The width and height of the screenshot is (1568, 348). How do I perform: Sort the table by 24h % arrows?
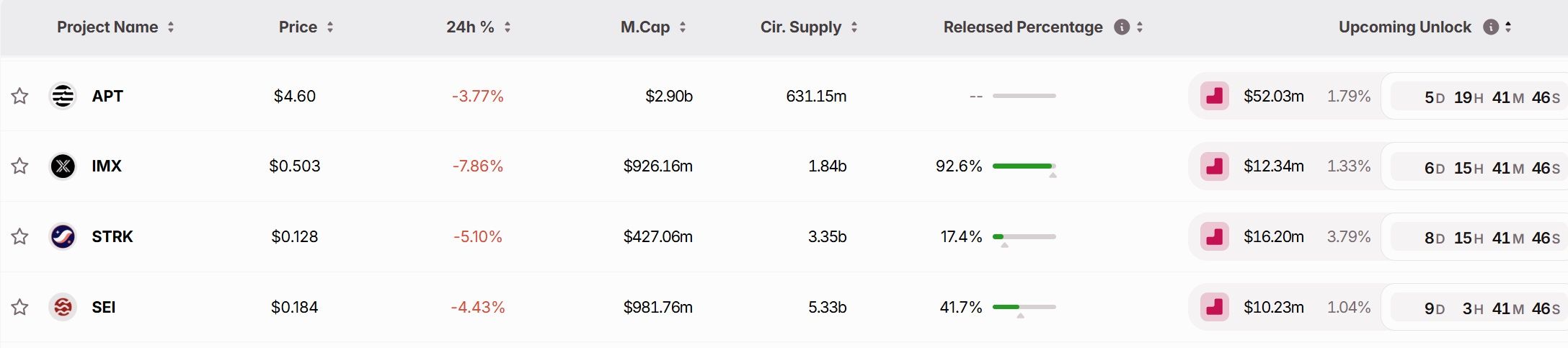pyautogui.click(x=508, y=27)
